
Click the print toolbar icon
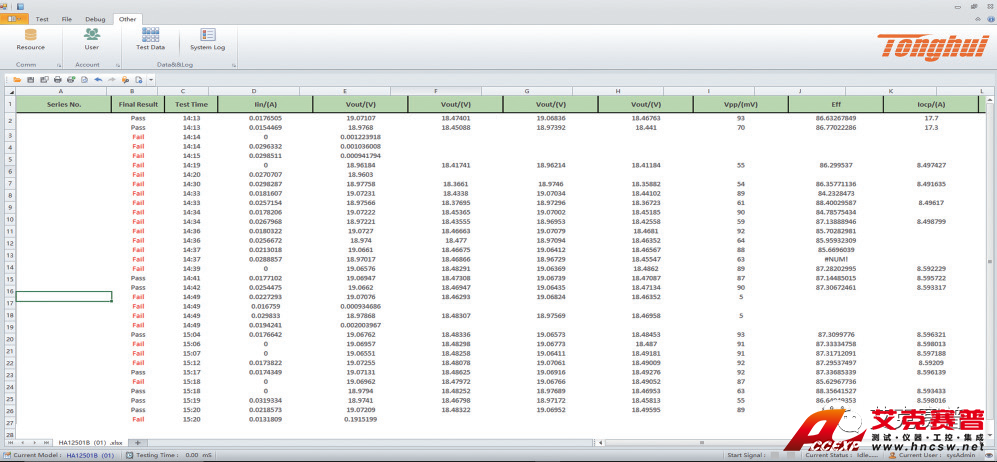click(57, 79)
